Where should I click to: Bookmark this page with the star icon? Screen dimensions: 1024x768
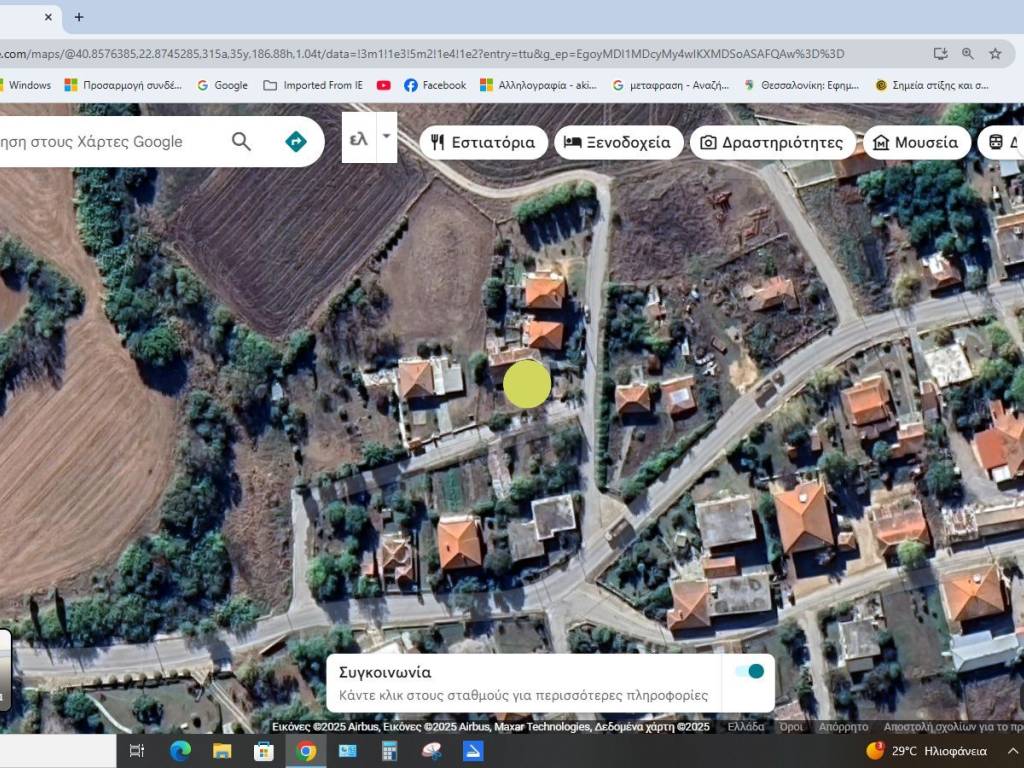(995, 53)
